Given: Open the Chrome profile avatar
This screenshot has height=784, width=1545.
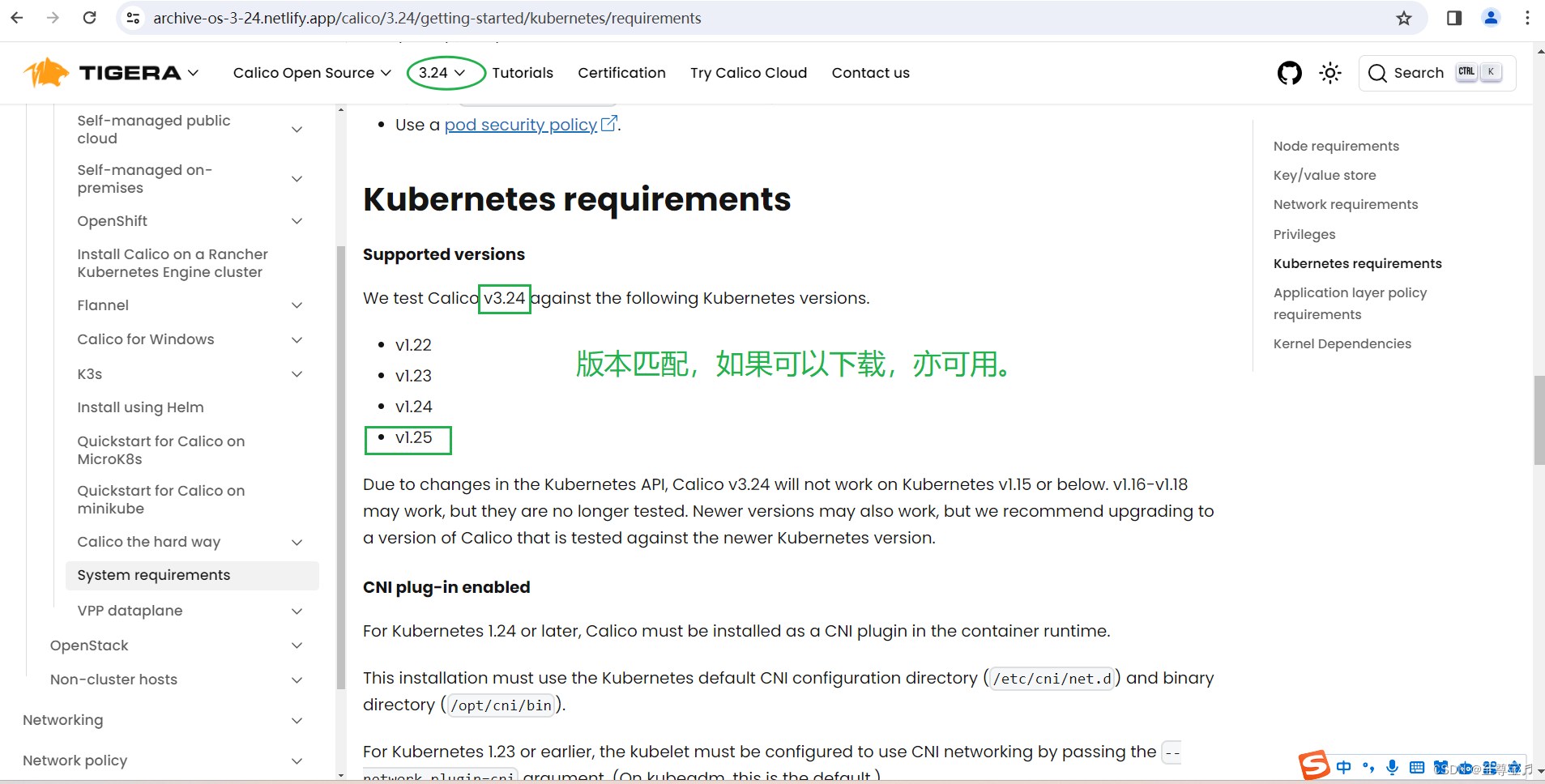Looking at the screenshot, I should [1491, 18].
